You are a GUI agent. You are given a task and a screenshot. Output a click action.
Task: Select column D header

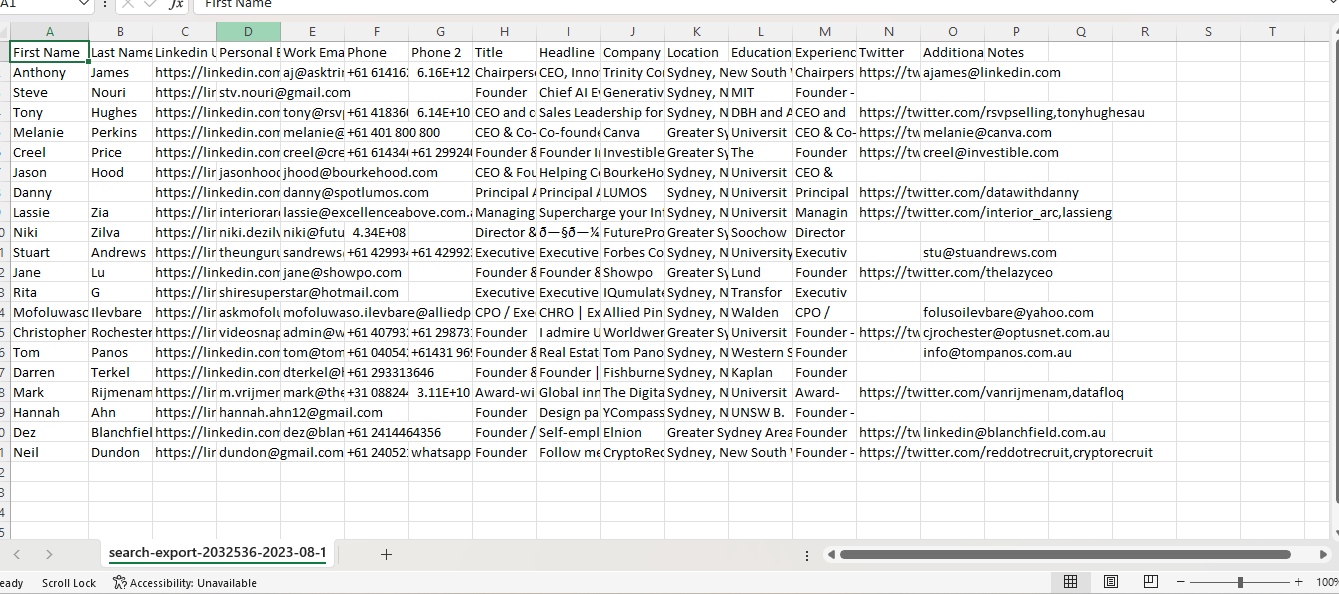pyautogui.click(x=248, y=32)
